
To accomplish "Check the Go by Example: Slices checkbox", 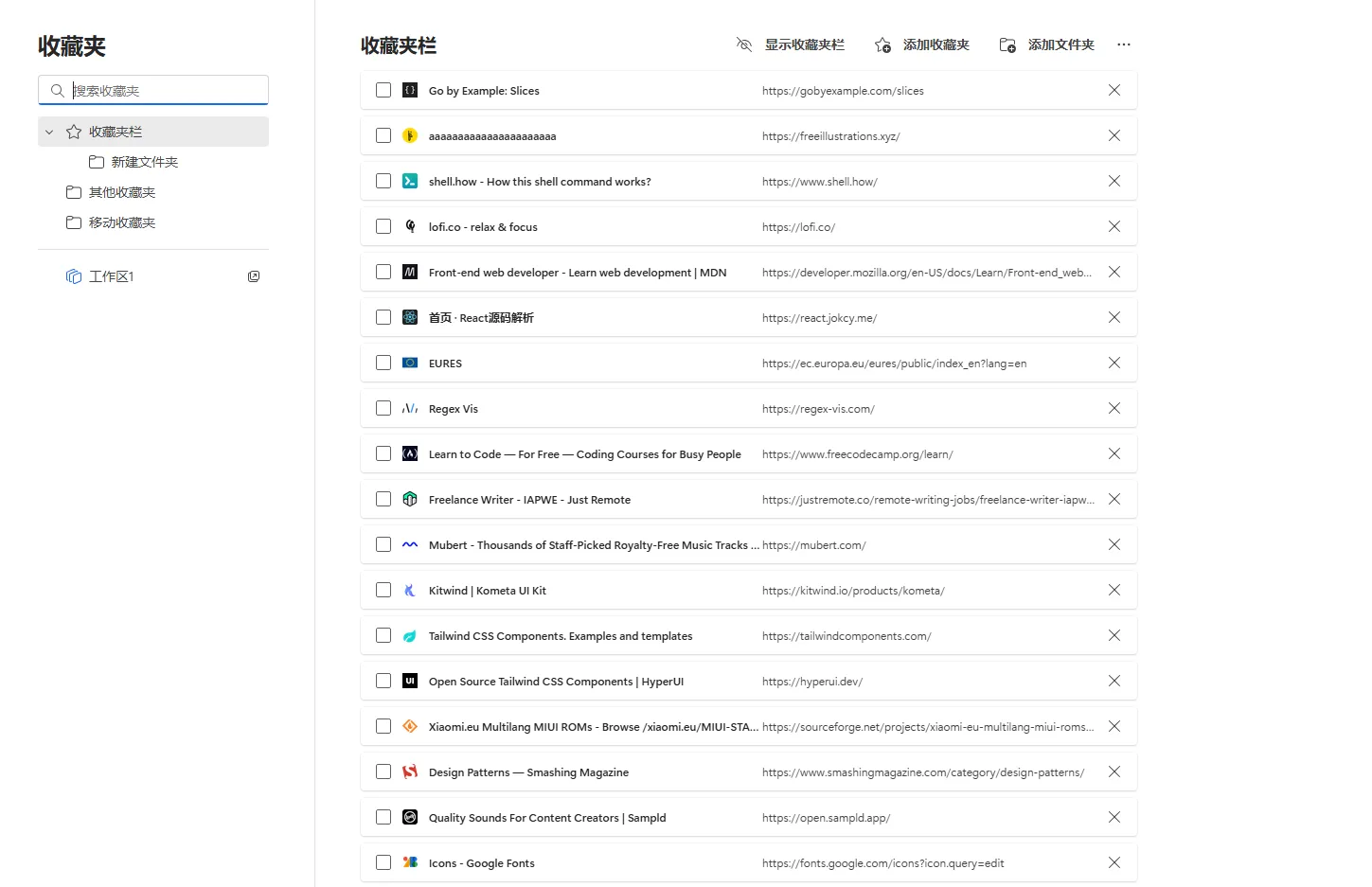I will (x=383, y=90).
